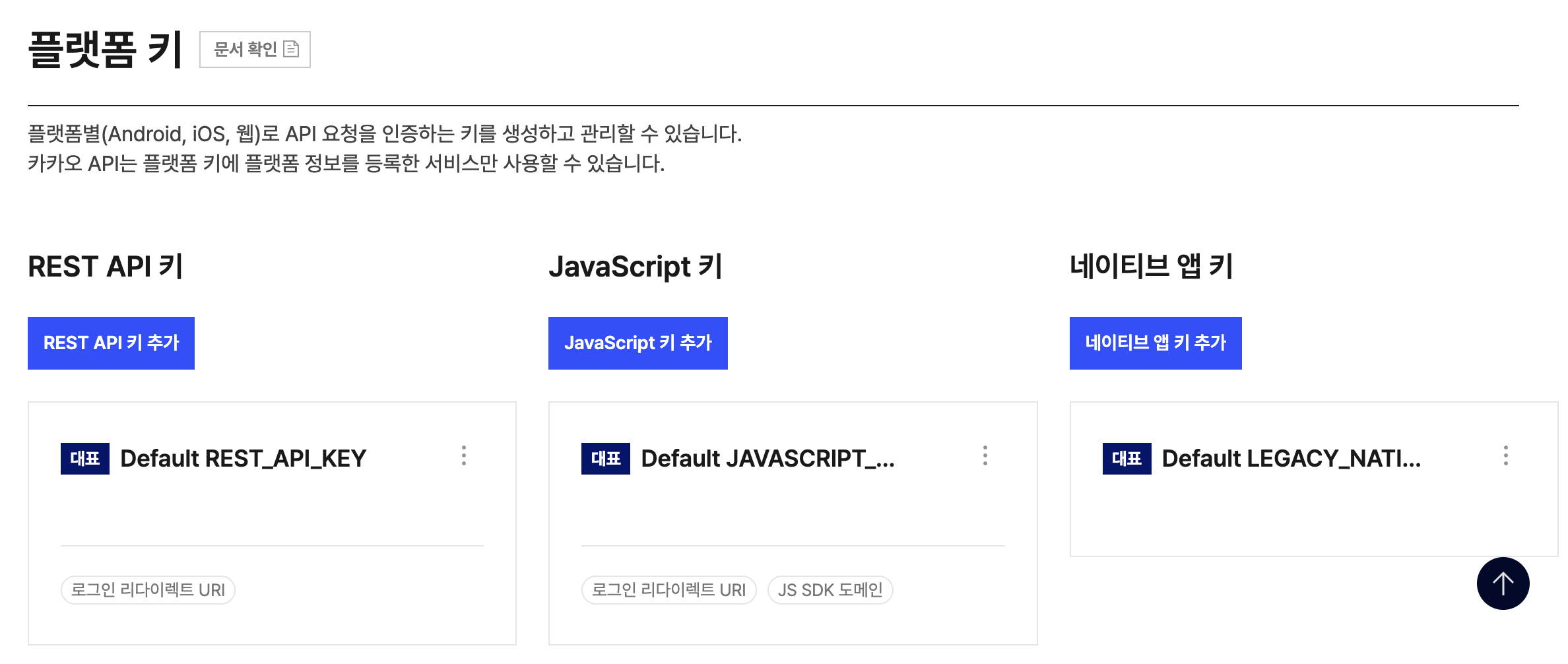The image size is (1568, 664).
Task: Open the Default LEGACY_NATI... key title
Action: coord(1291,459)
